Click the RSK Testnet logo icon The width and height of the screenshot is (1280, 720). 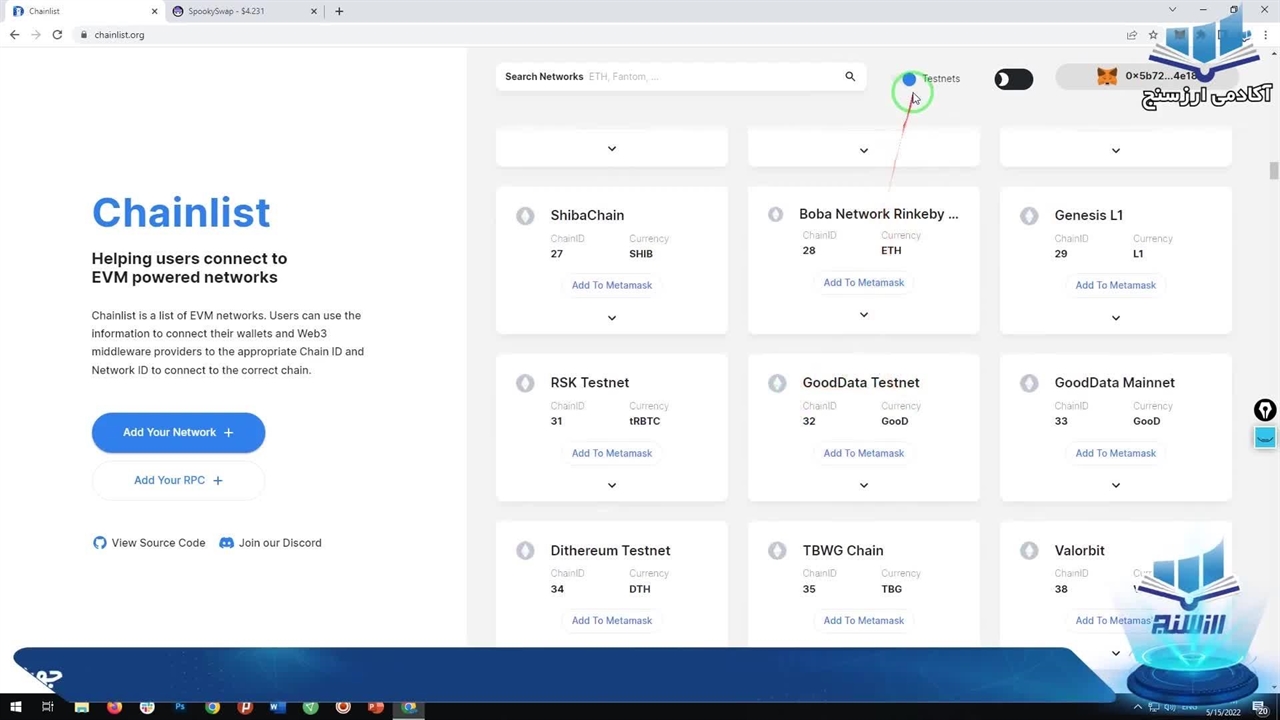click(525, 383)
